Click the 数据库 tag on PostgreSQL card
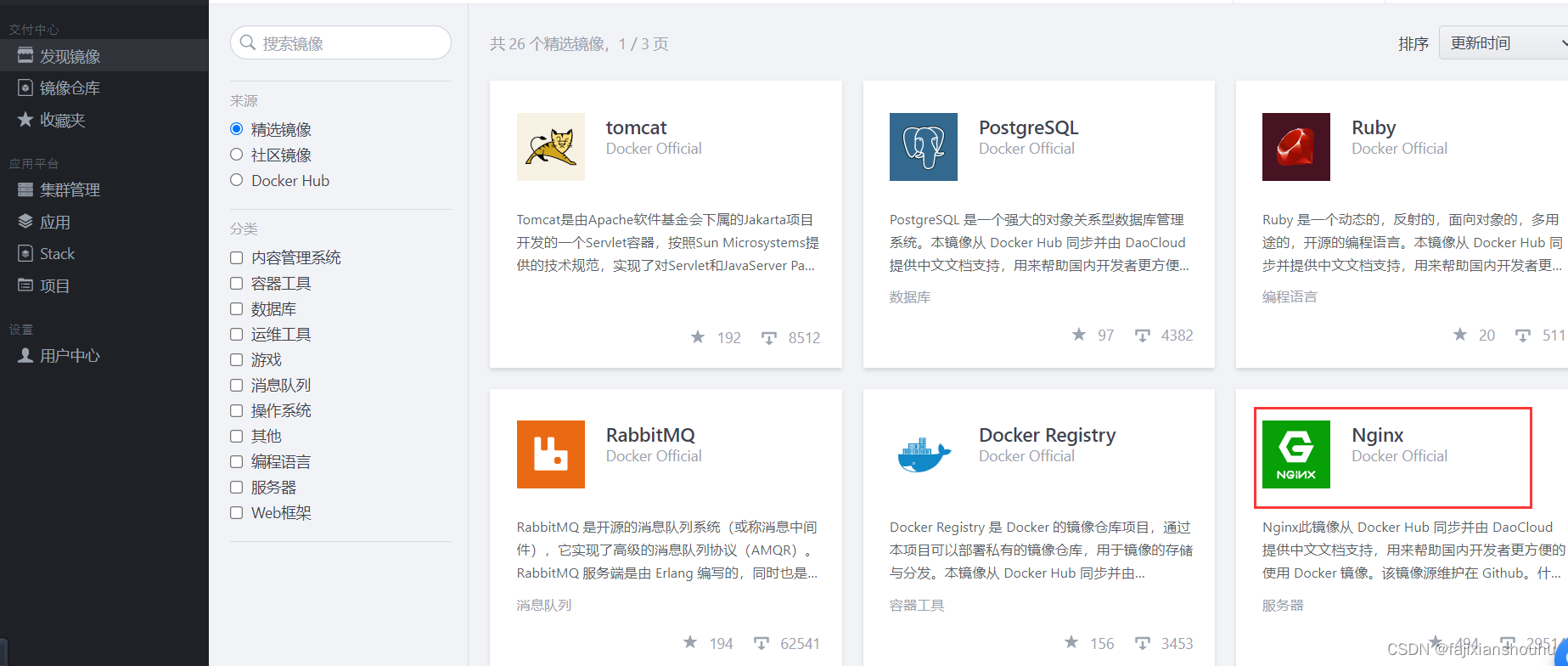Screen dimensions: 1568x666 (910, 297)
